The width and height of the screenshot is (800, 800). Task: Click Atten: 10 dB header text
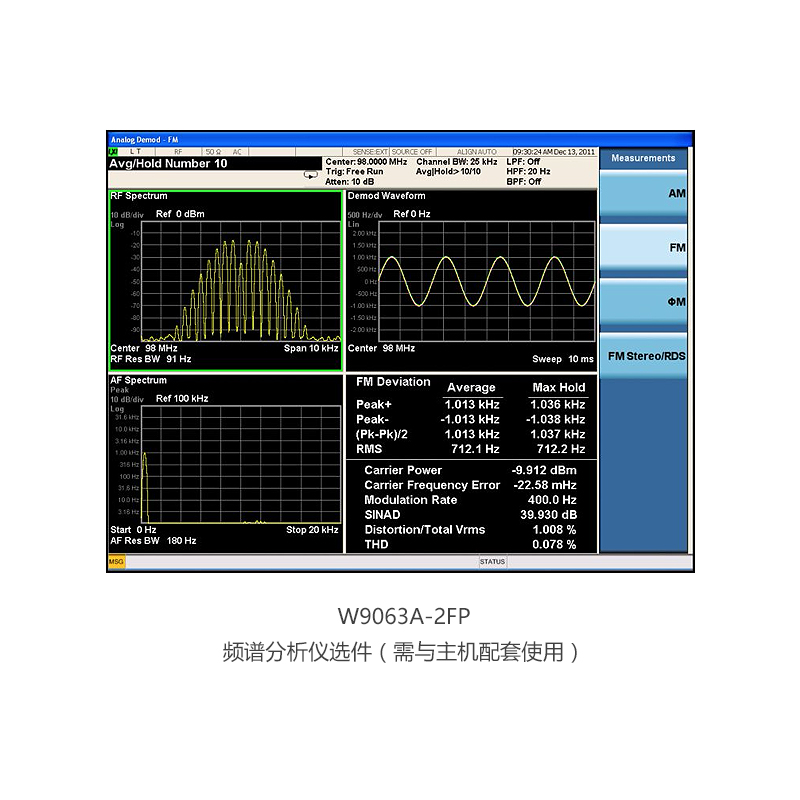(x=349, y=182)
